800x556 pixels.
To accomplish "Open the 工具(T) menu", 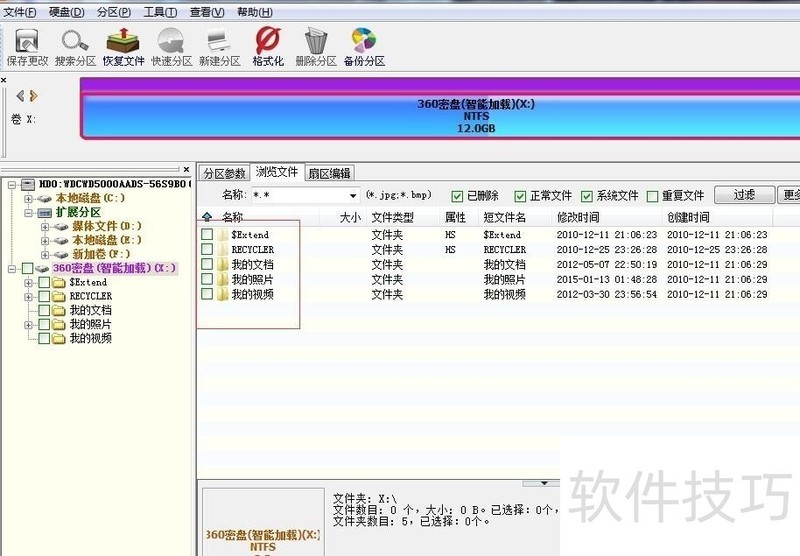I will click(160, 12).
